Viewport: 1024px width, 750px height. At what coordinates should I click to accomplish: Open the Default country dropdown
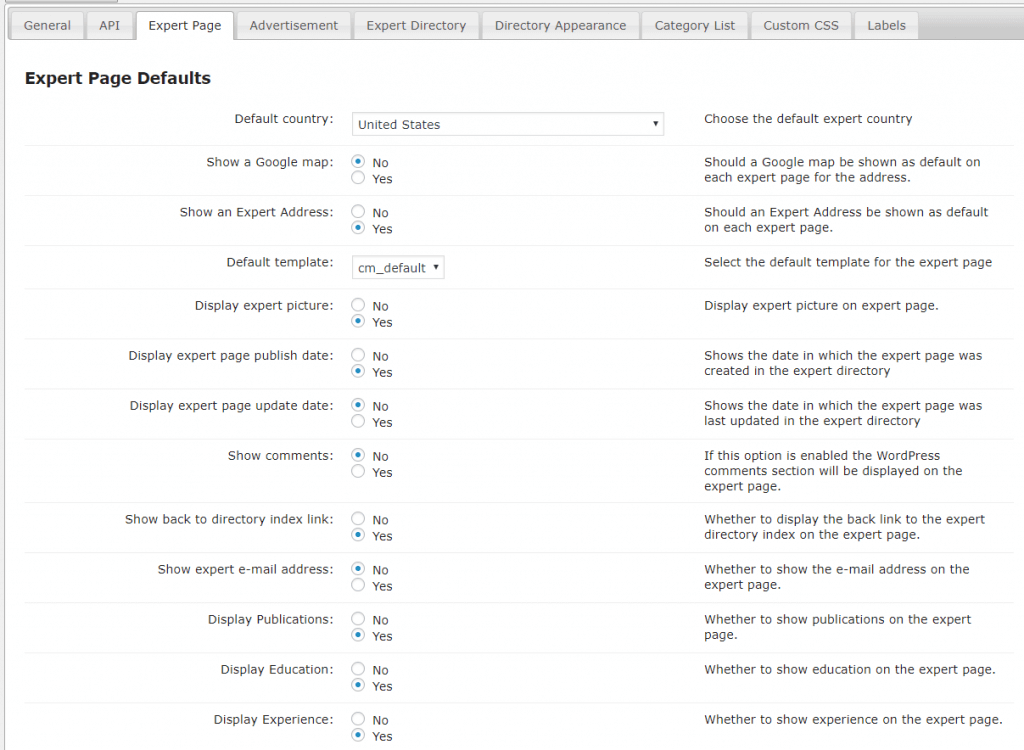(x=508, y=124)
